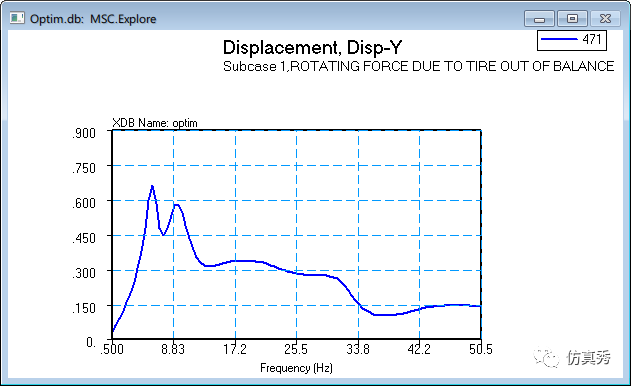631x386 pixels.
Task: Click the .150 y-axis value
Action: [84, 308]
